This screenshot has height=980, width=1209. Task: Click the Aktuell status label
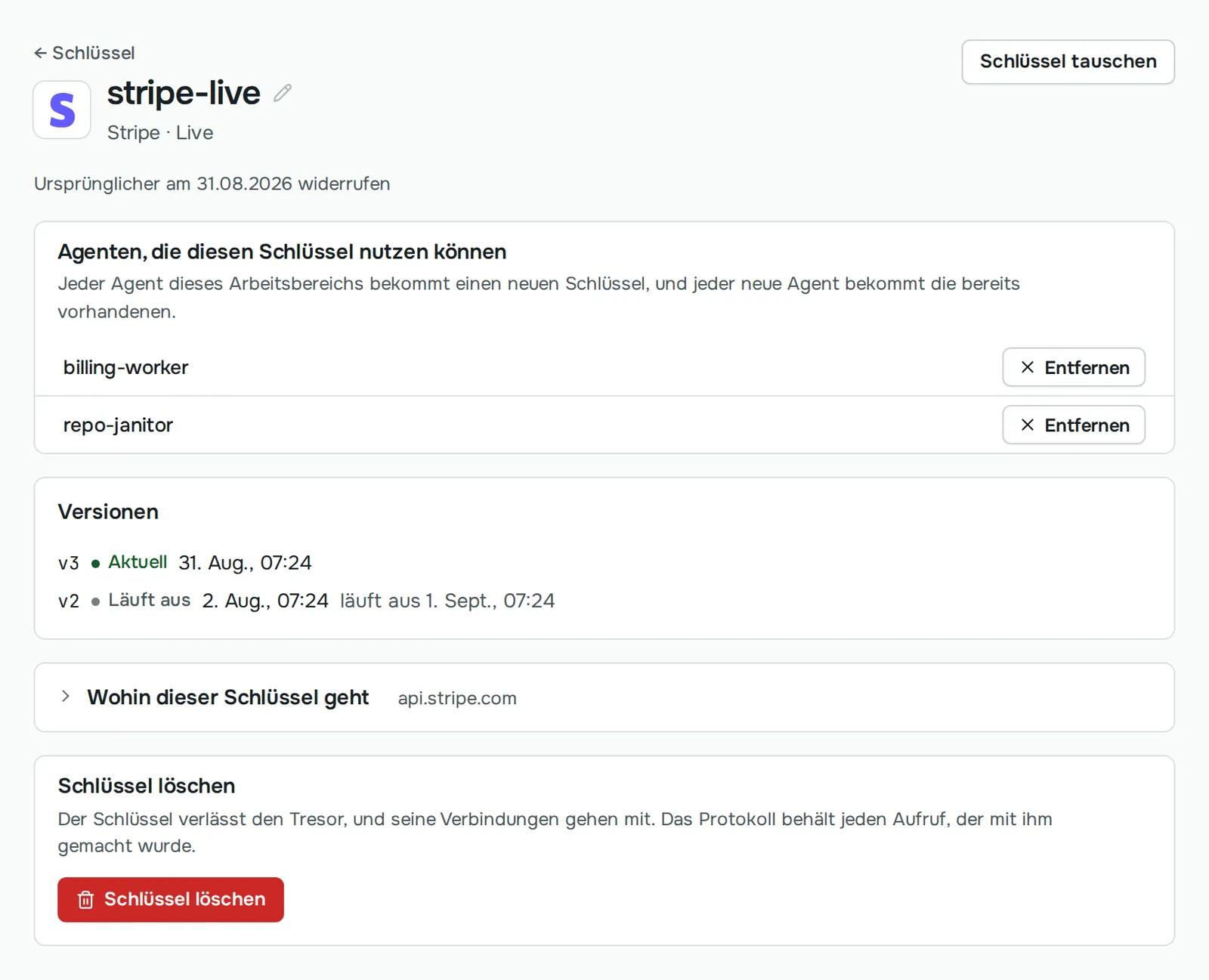(x=138, y=562)
